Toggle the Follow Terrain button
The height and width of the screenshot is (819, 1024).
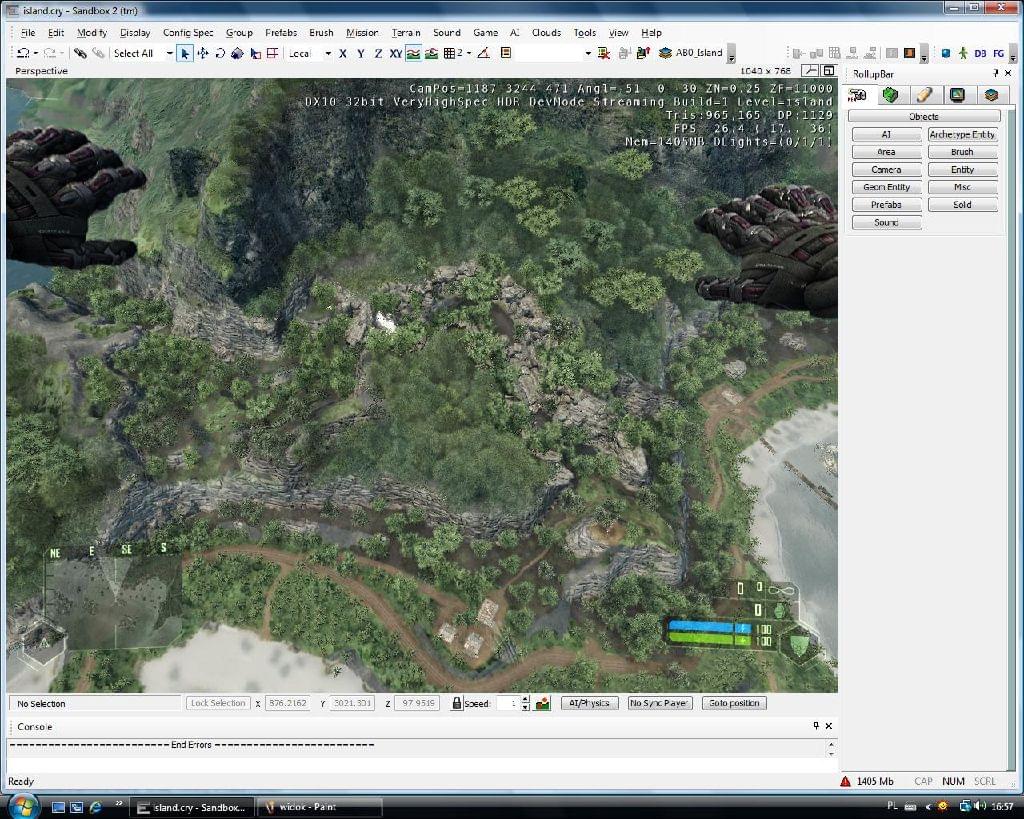pos(413,53)
